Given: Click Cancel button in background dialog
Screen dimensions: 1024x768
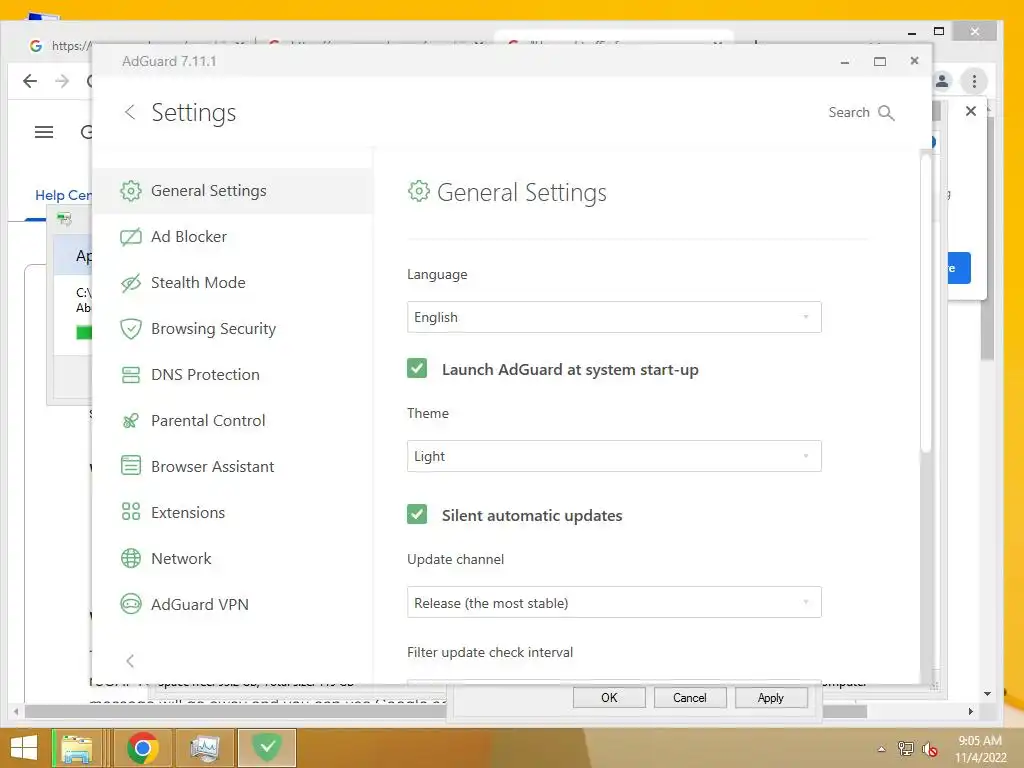Looking at the screenshot, I should [x=690, y=697].
